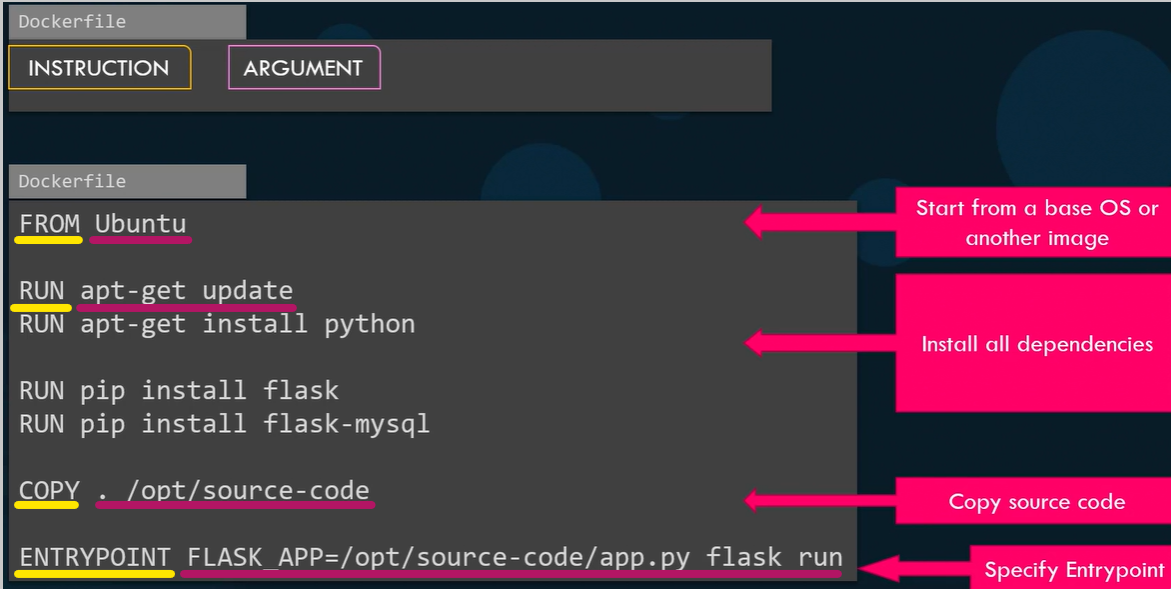Select the pink-underlined Ubuntu argument
The image size is (1171, 589).
click(139, 223)
